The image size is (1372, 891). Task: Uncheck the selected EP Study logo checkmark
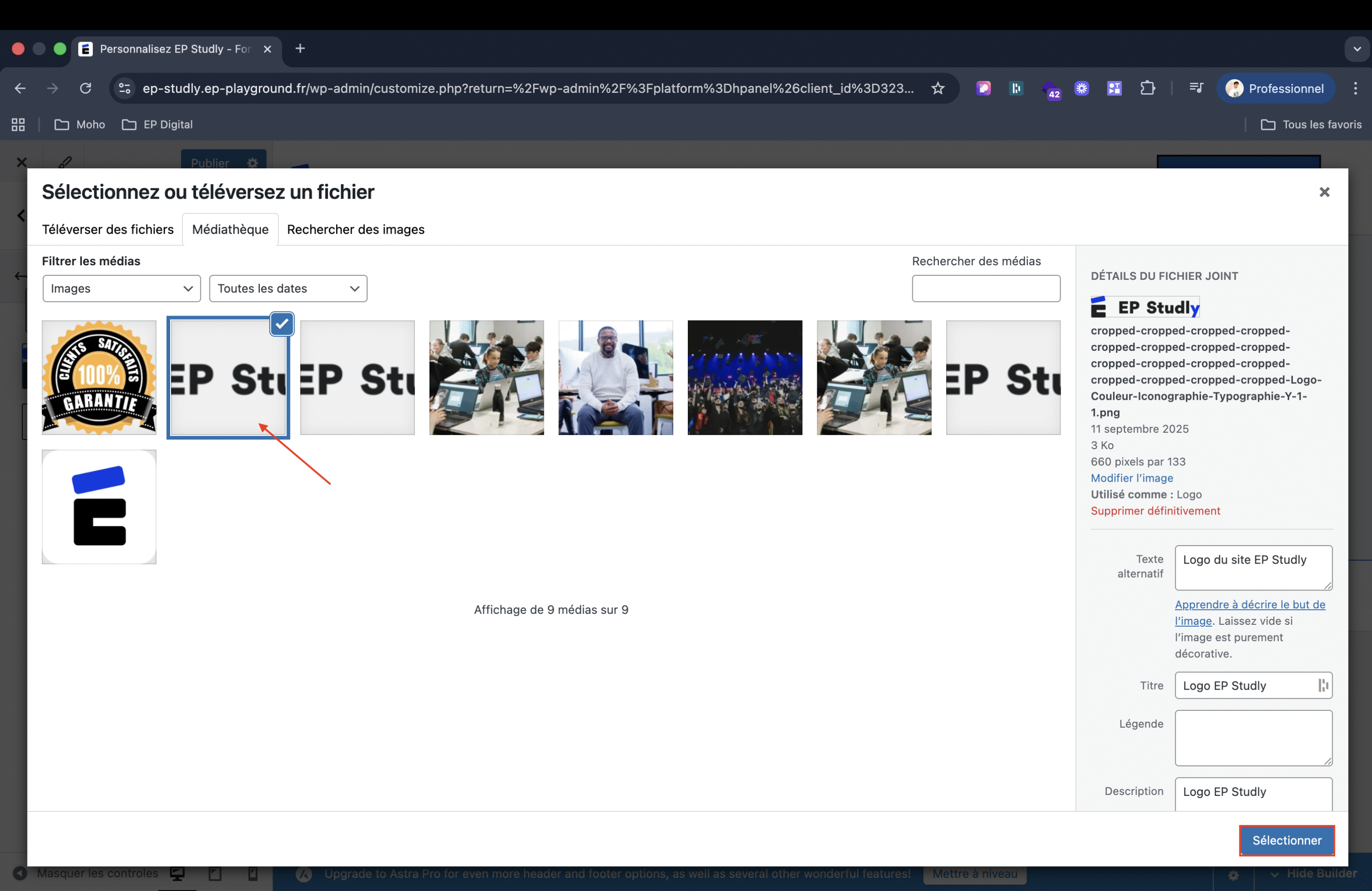282,324
